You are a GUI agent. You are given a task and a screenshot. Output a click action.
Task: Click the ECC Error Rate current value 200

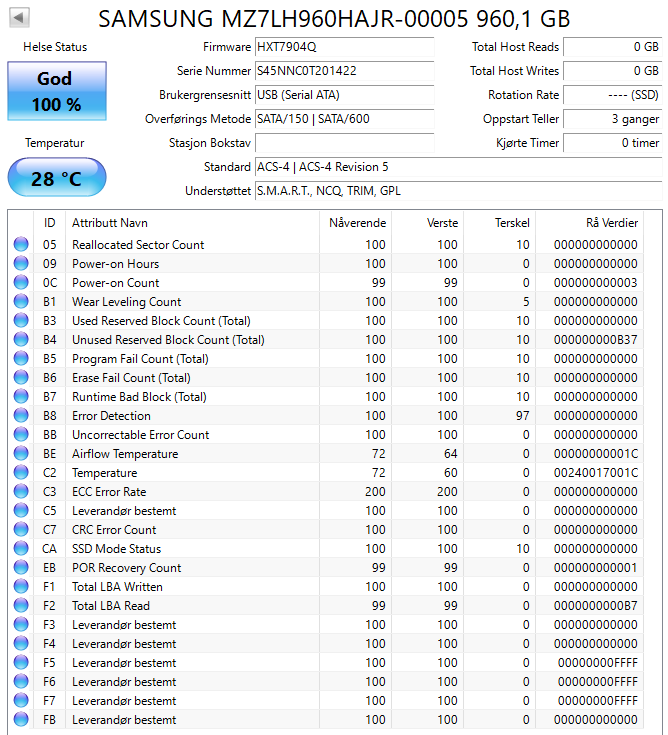coord(375,491)
